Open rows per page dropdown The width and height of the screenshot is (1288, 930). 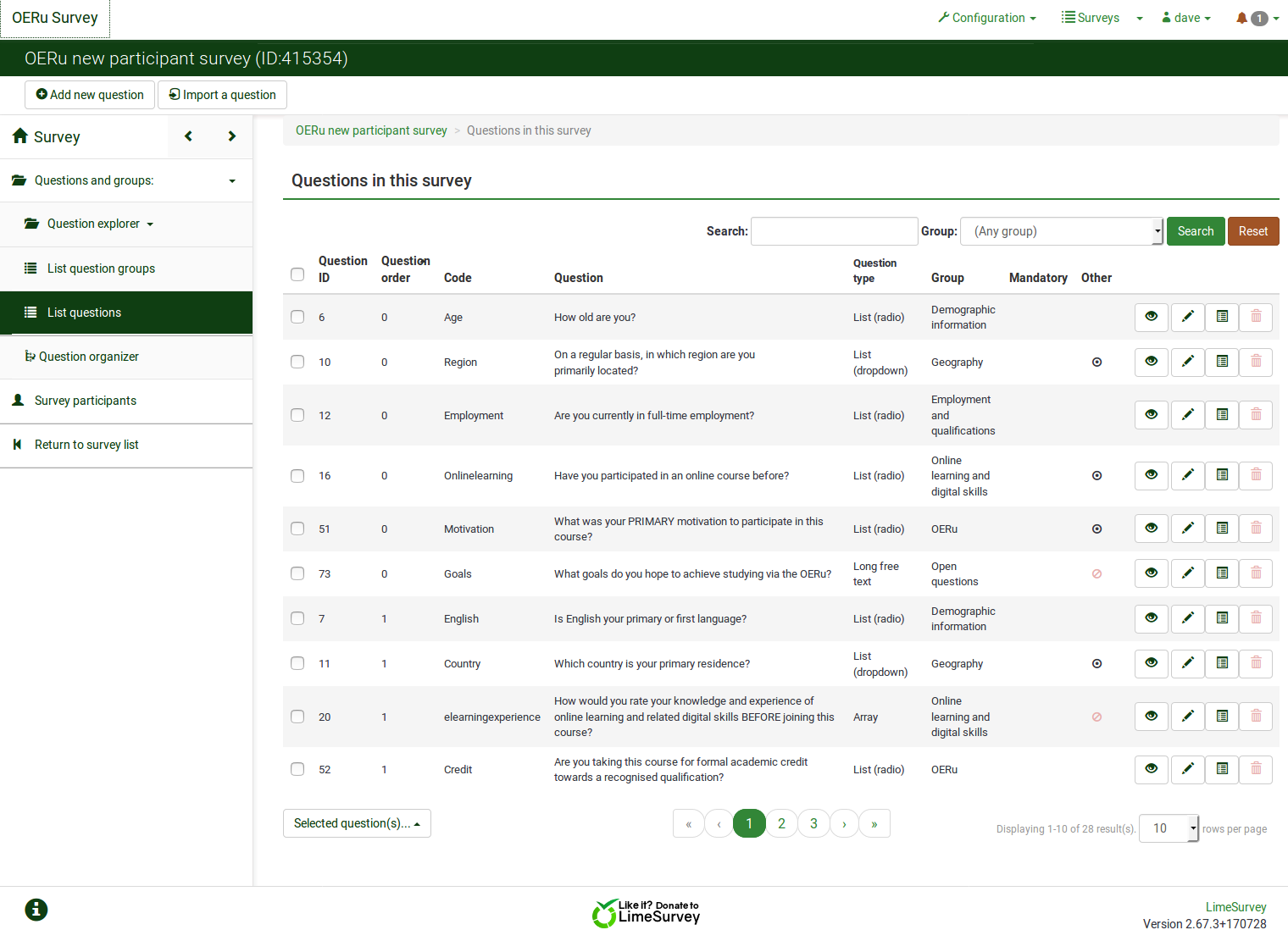click(x=1169, y=828)
